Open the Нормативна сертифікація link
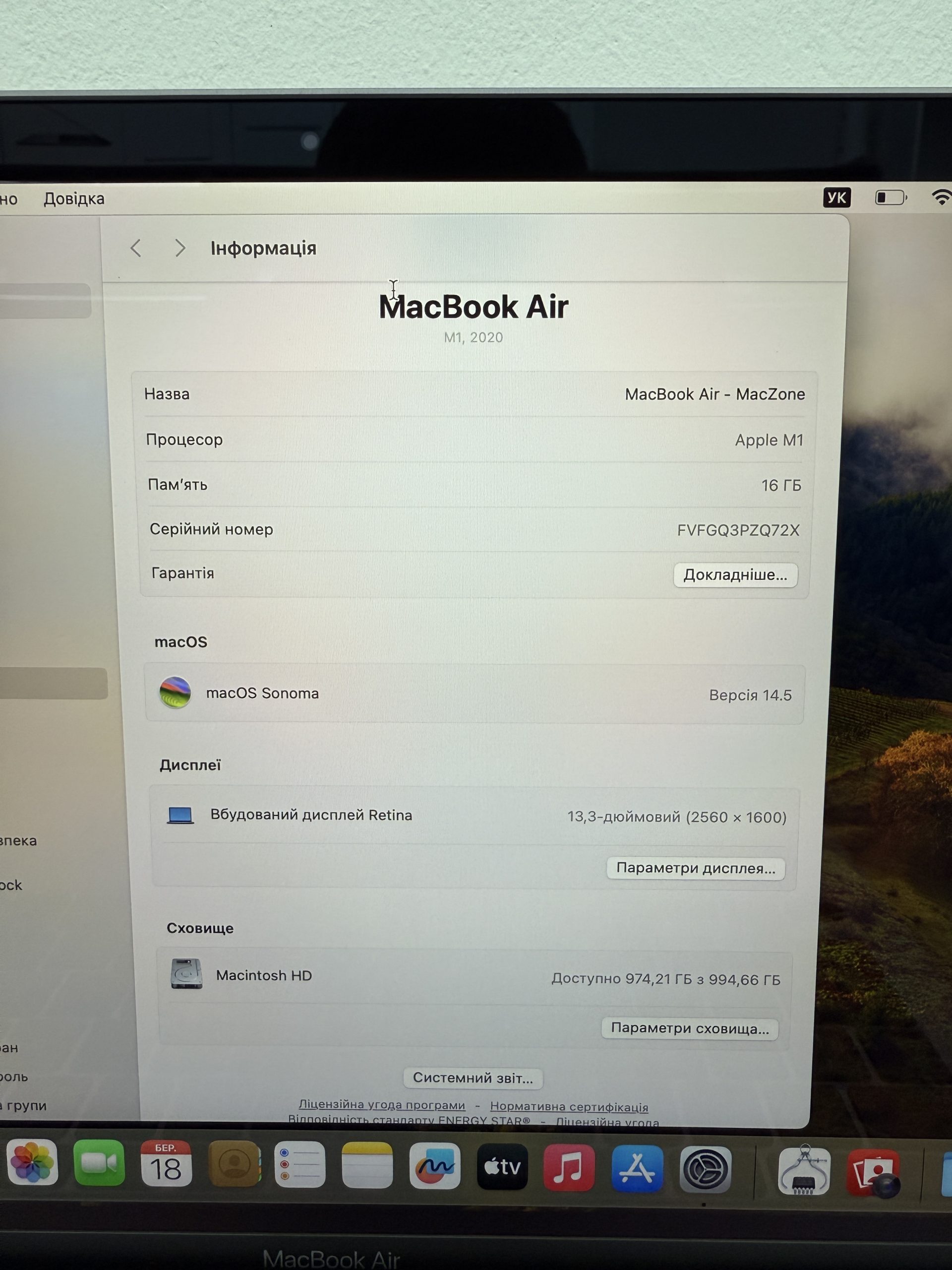The image size is (952, 1270). click(569, 1106)
